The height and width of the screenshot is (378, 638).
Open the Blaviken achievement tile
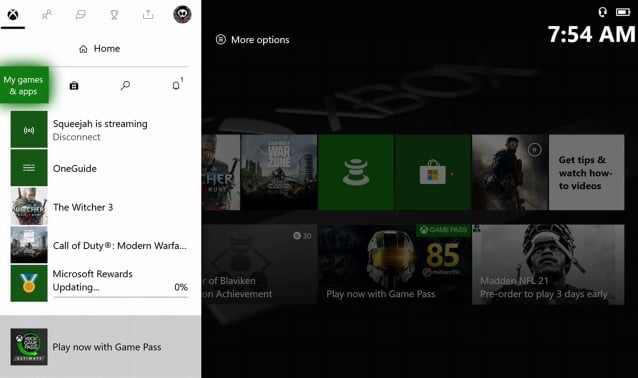tap(259, 264)
